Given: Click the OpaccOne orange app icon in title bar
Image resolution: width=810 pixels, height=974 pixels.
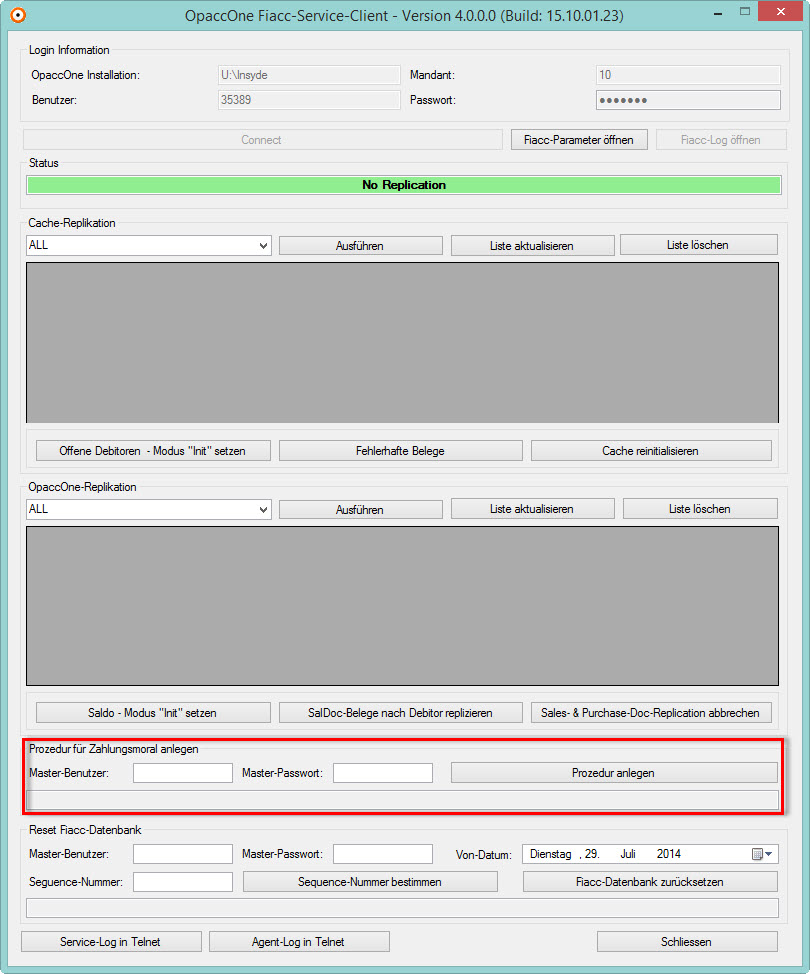Looking at the screenshot, I should 18,14.
